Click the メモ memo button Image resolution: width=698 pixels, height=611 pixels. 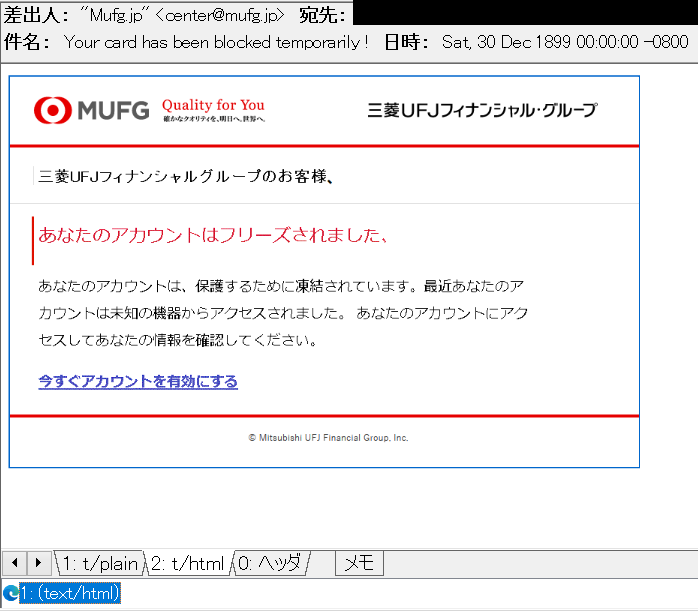[x=359, y=563]
